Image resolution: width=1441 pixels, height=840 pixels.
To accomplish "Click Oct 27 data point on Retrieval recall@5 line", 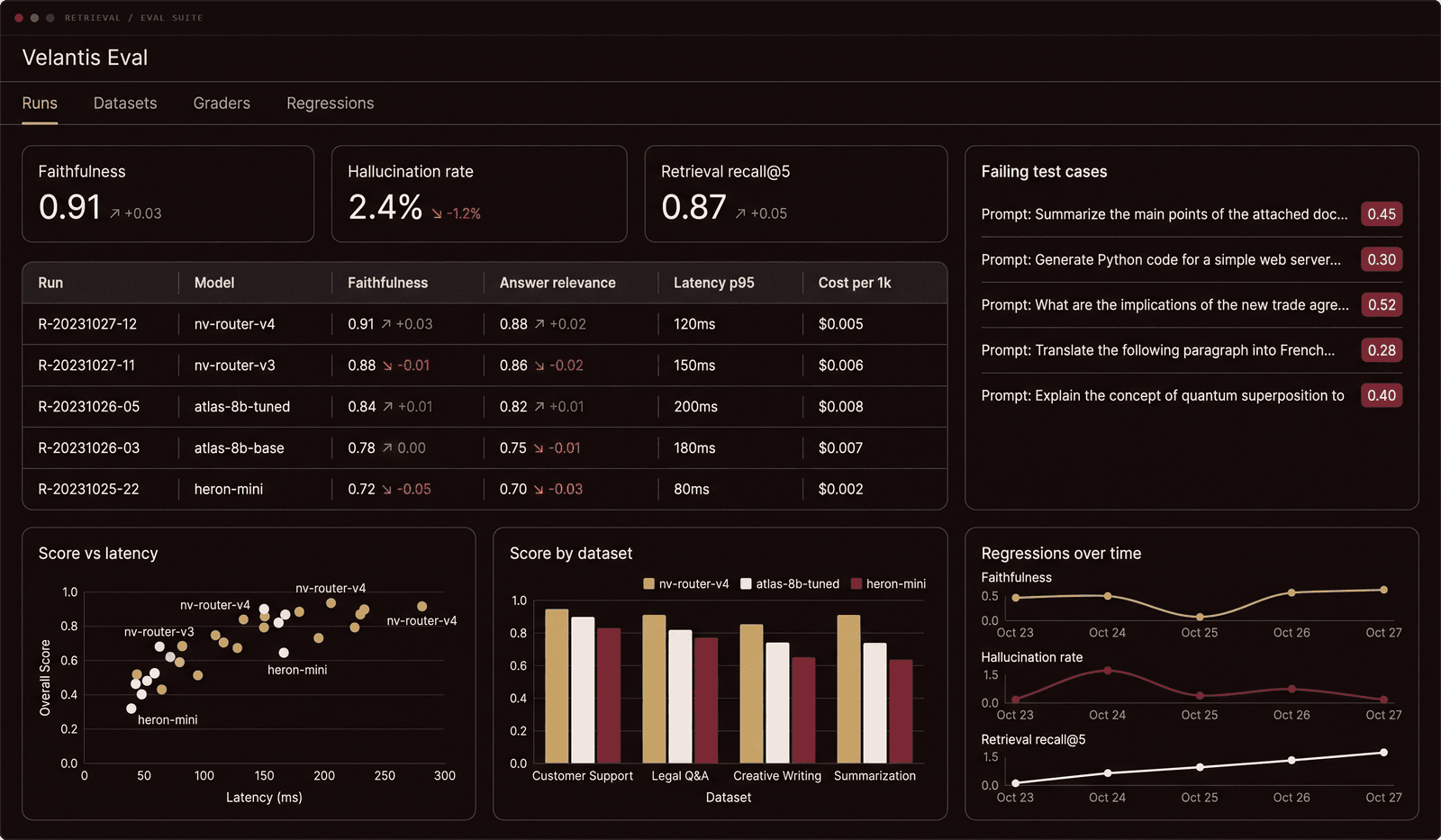I will pyautogui.click(x=1383, y=753).
